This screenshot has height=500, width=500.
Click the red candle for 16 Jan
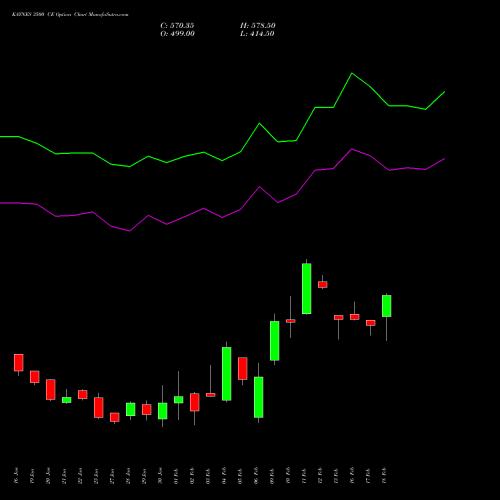click(19, 362)
